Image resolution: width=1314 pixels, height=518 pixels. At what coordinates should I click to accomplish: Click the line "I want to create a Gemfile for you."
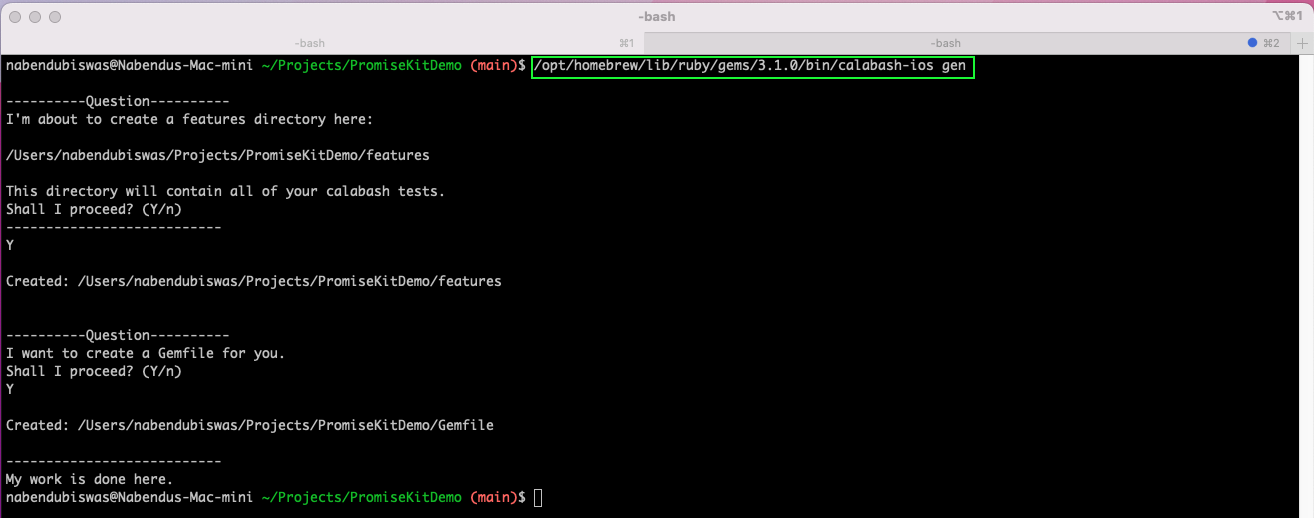click(x=146, y=353)
